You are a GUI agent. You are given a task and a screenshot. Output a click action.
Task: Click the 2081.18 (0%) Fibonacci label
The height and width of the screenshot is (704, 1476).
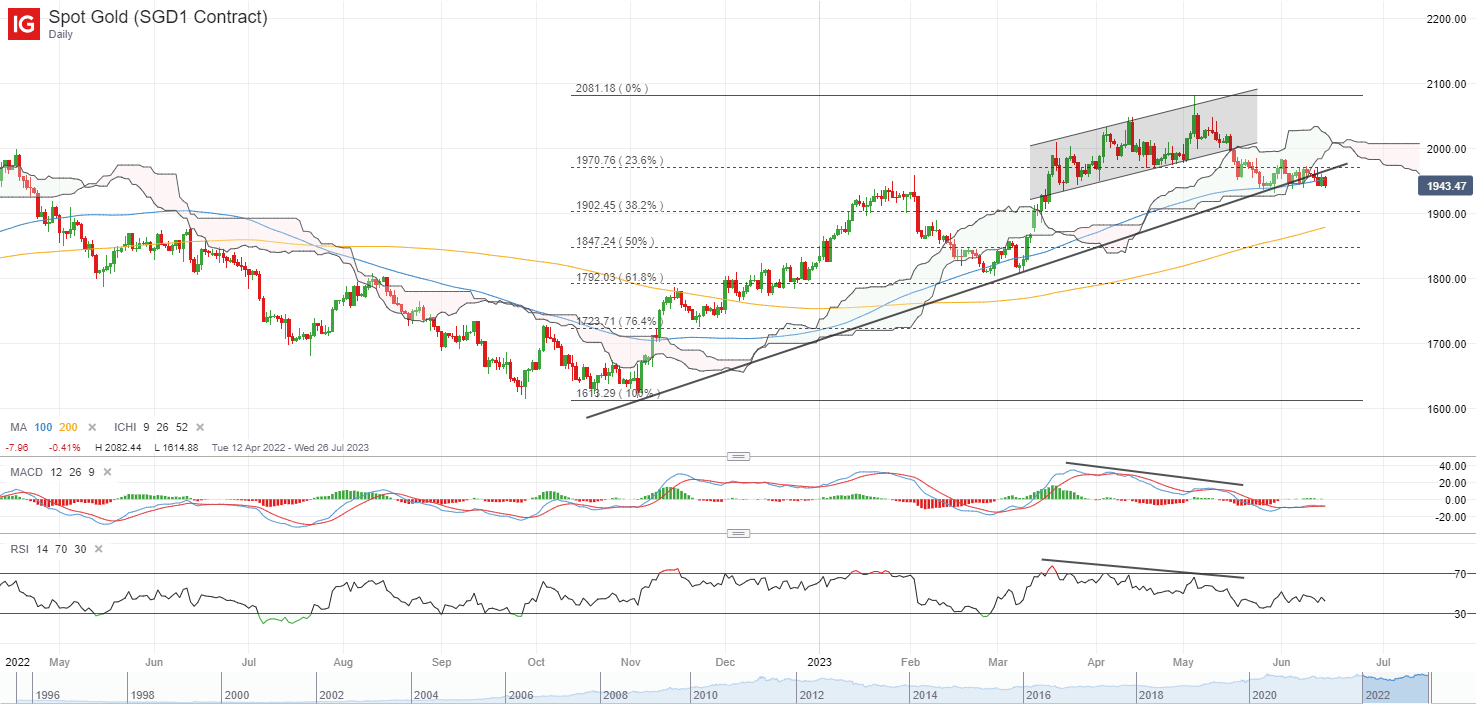(x=612, y=88)
